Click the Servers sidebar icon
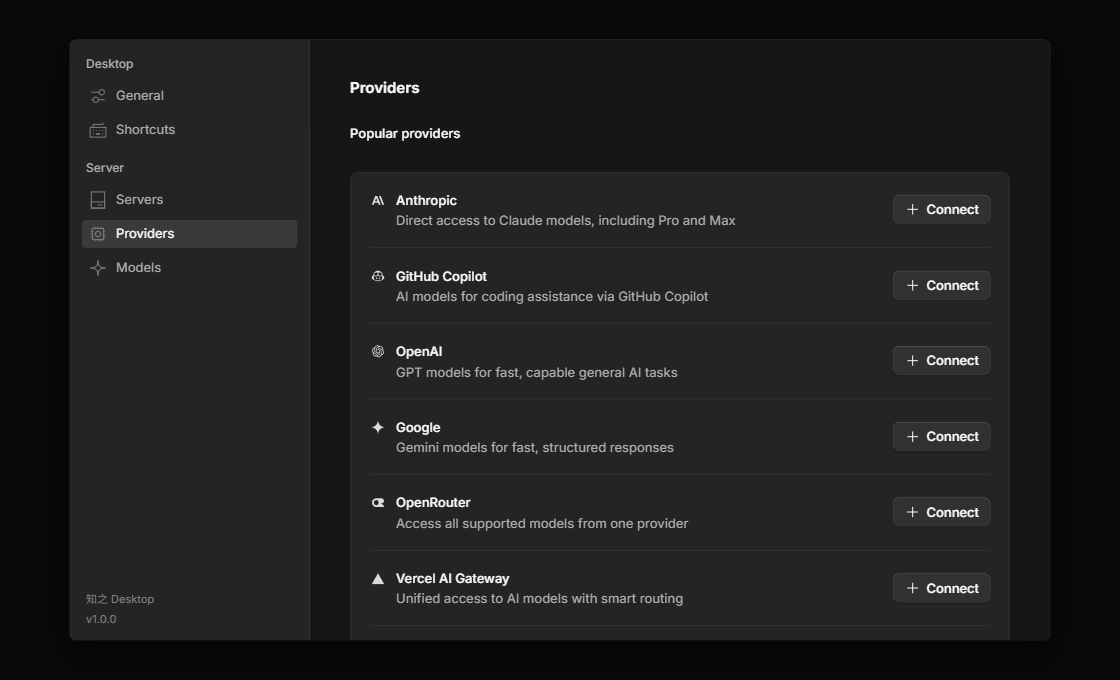 (x=98, y=200)
